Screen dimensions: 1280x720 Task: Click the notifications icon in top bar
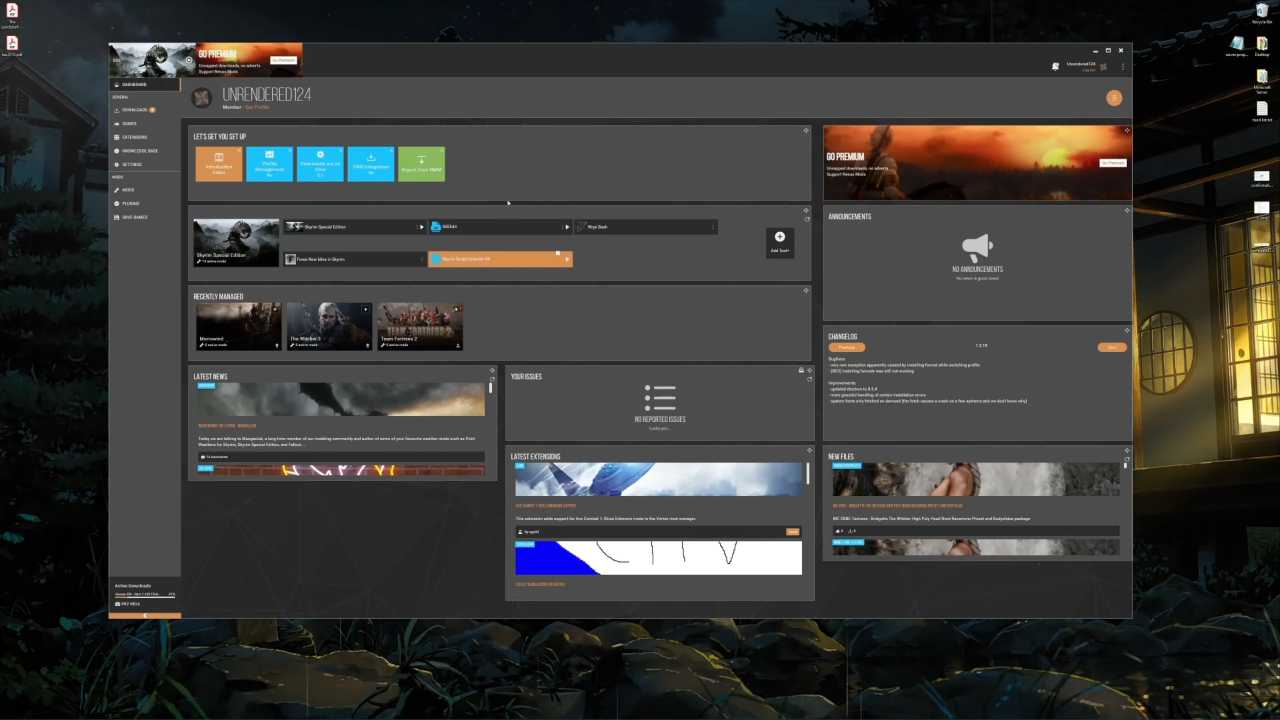pyautogui.click(x=1104, y=67)
